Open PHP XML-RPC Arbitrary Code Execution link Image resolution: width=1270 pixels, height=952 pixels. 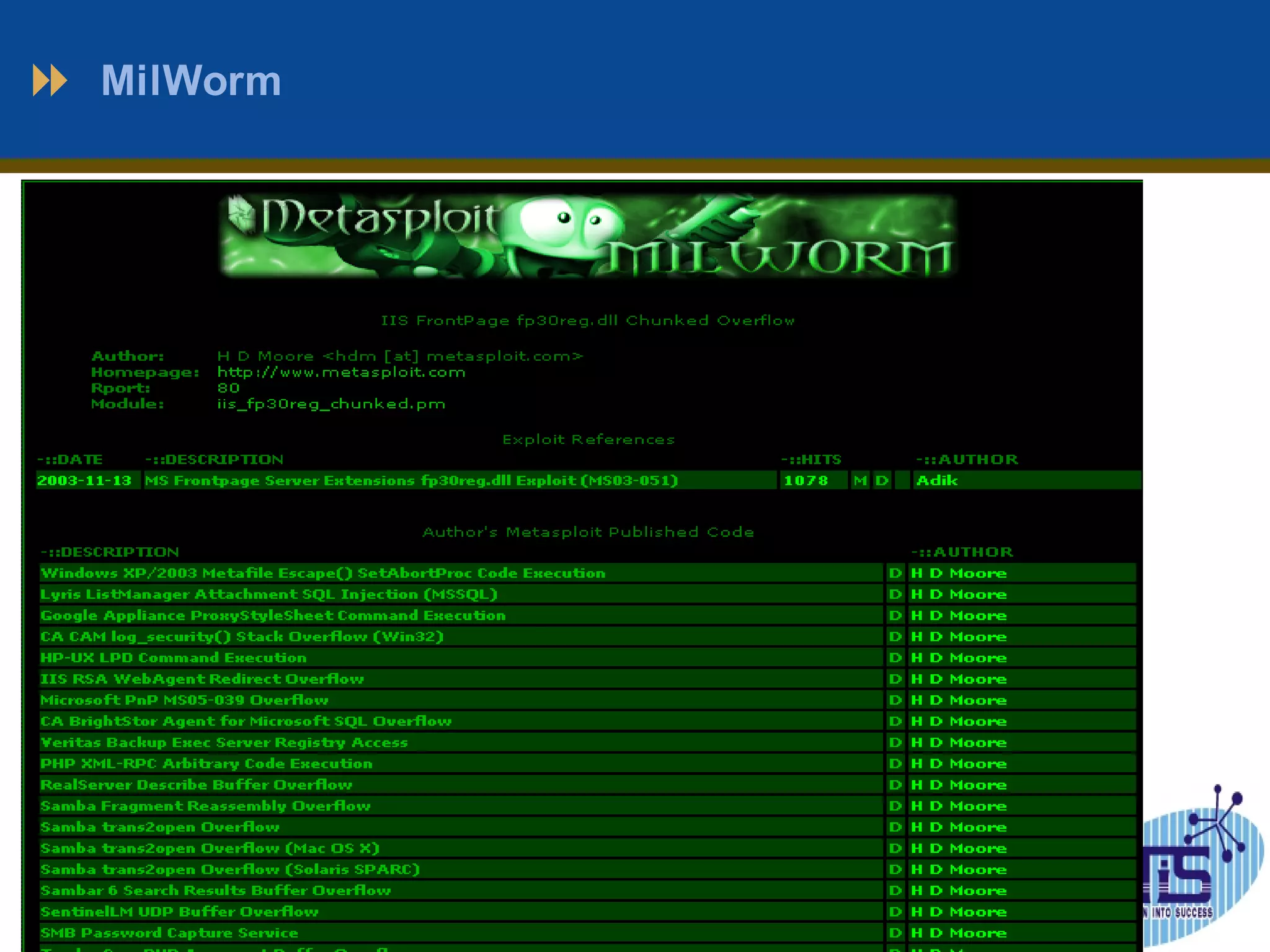click(206, 764)
